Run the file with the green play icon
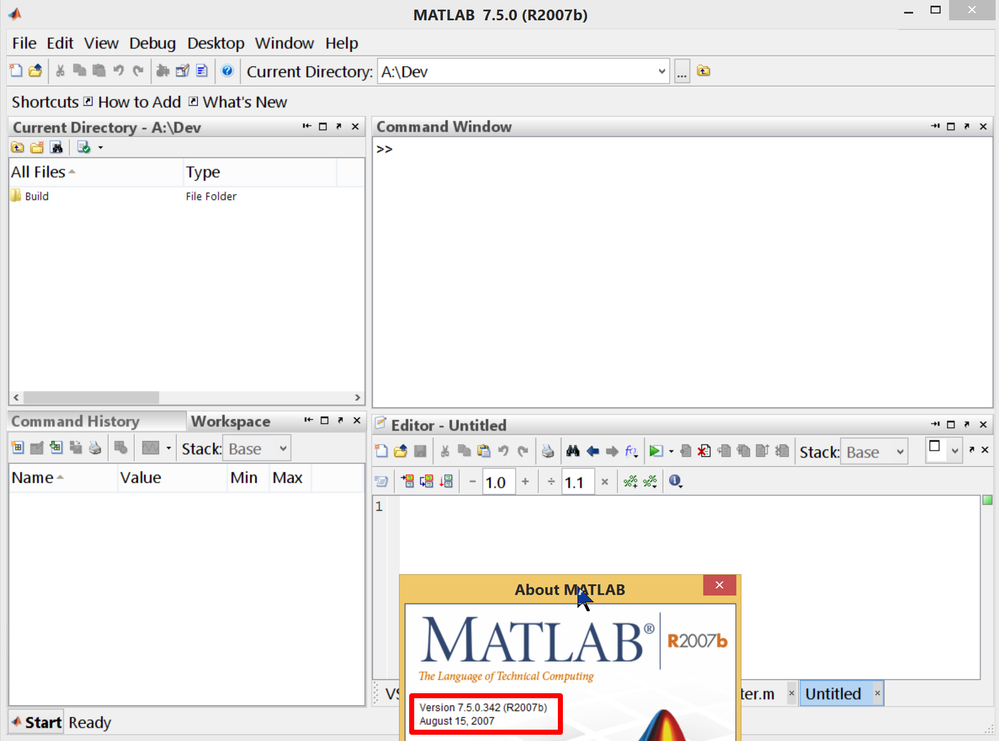 coord(656,451)
